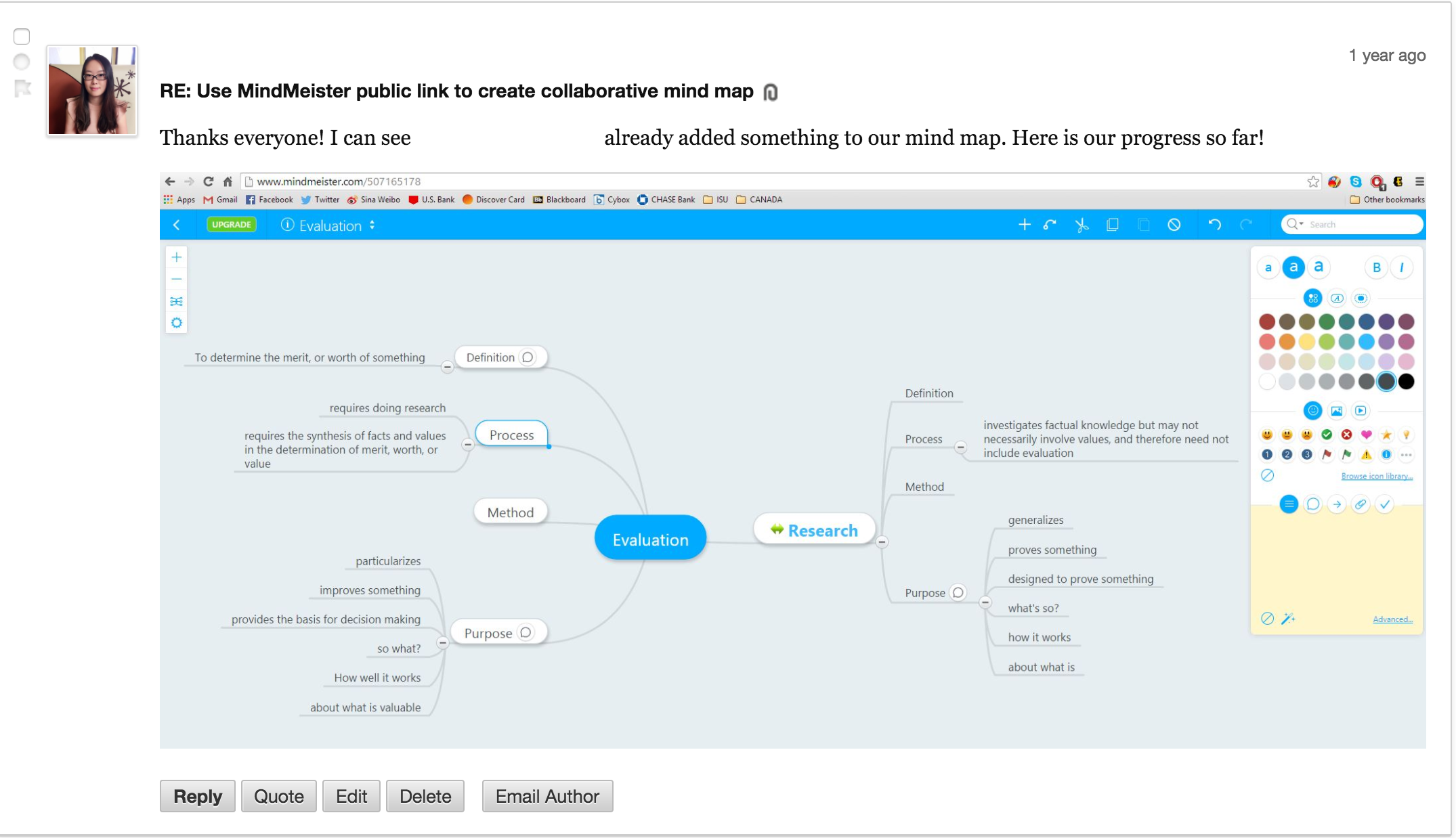Toggle italic I text formatting
This screenshot has height=838, width=1456.
coord(1401,267)
